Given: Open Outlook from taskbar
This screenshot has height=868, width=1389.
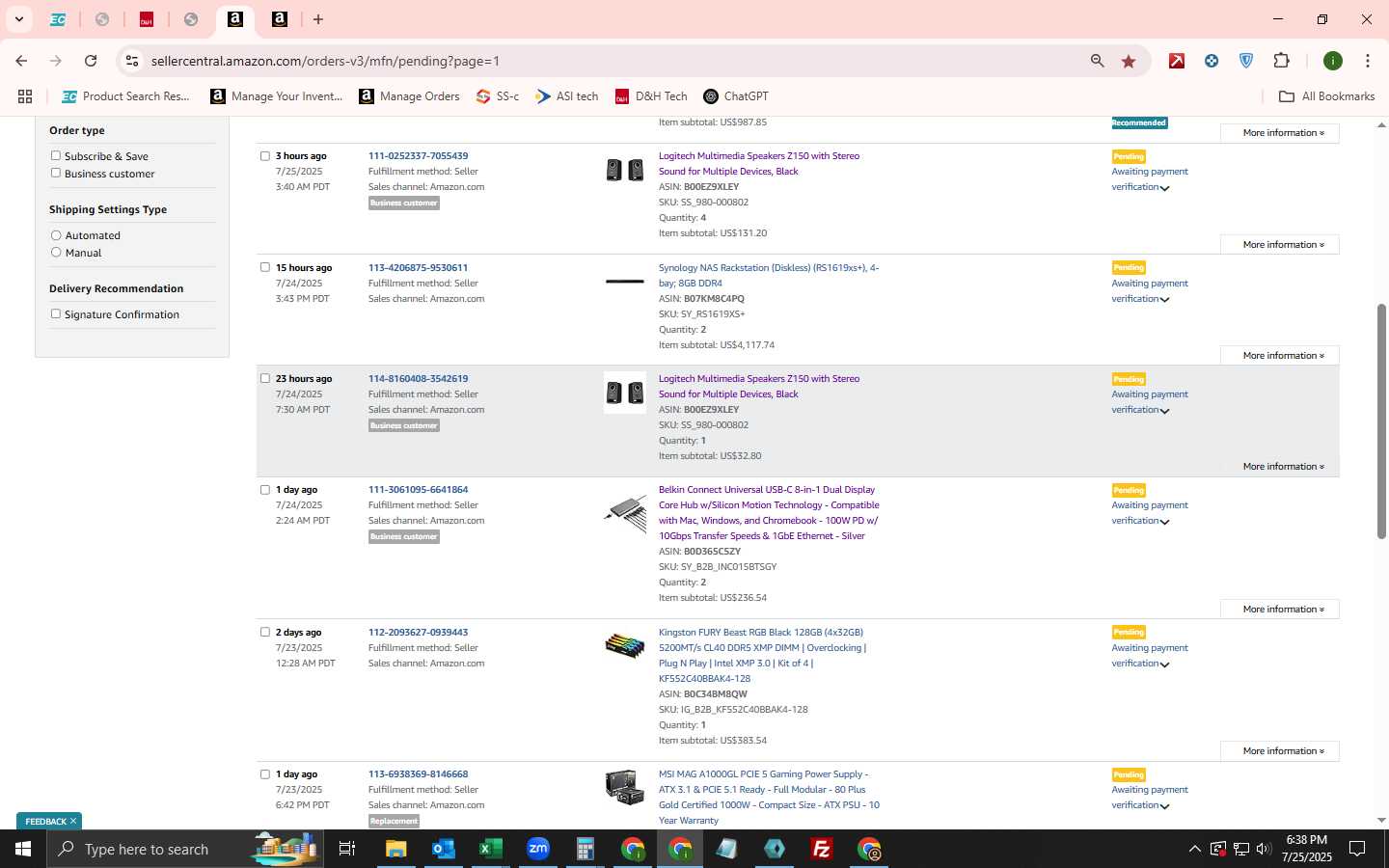Looking at the screenshot, I should pyautogui.click(x=444, y=849).
